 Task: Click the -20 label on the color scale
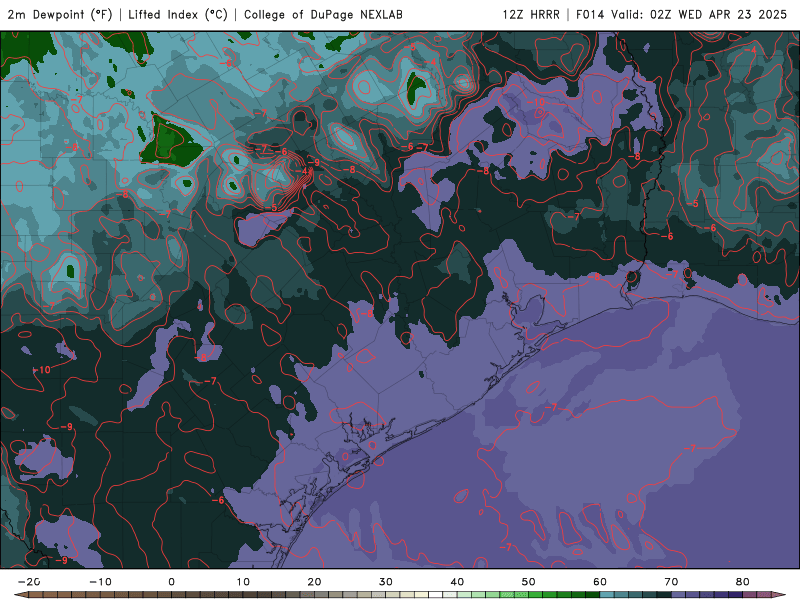click(x=29, y=582)
